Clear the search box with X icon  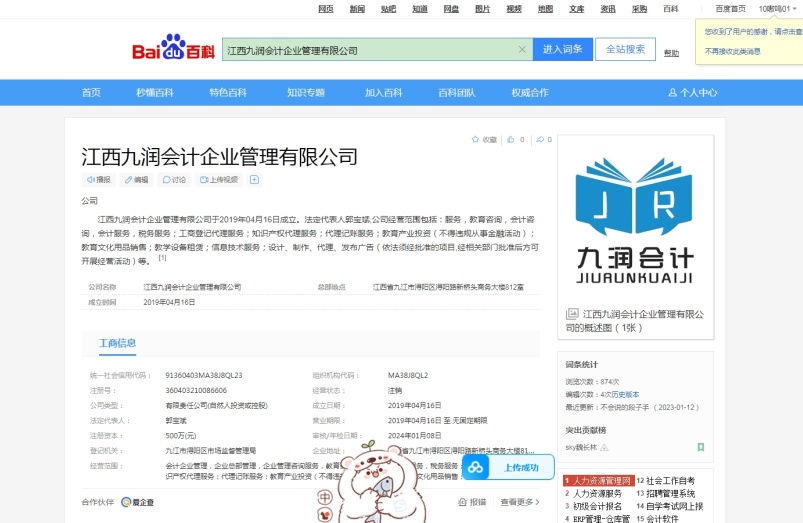pyautogui.click(x=522, y=50)
